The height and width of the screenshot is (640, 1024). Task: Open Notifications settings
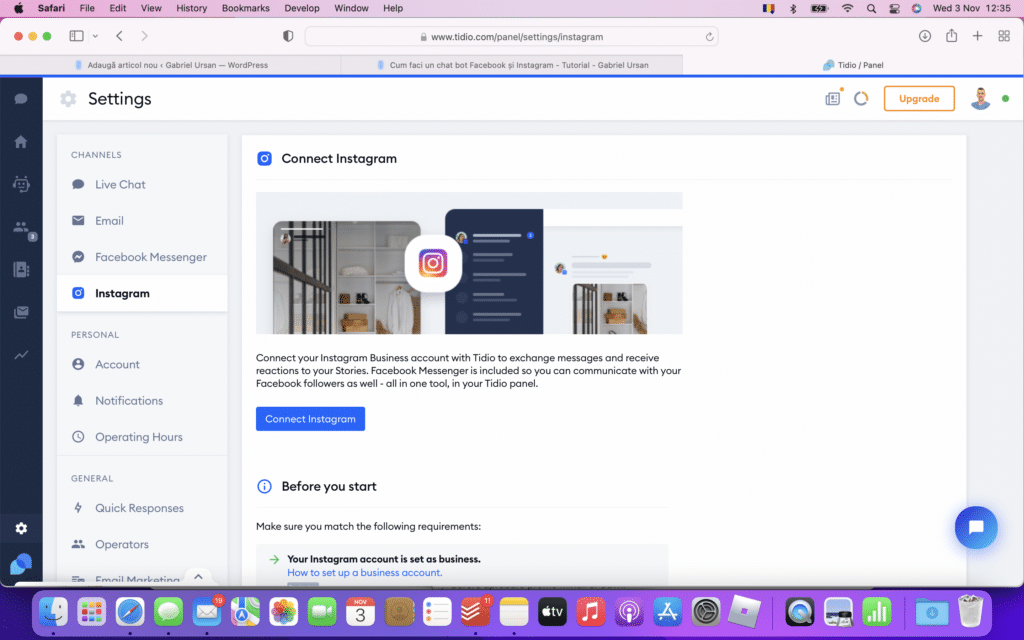tap(142, 401)
